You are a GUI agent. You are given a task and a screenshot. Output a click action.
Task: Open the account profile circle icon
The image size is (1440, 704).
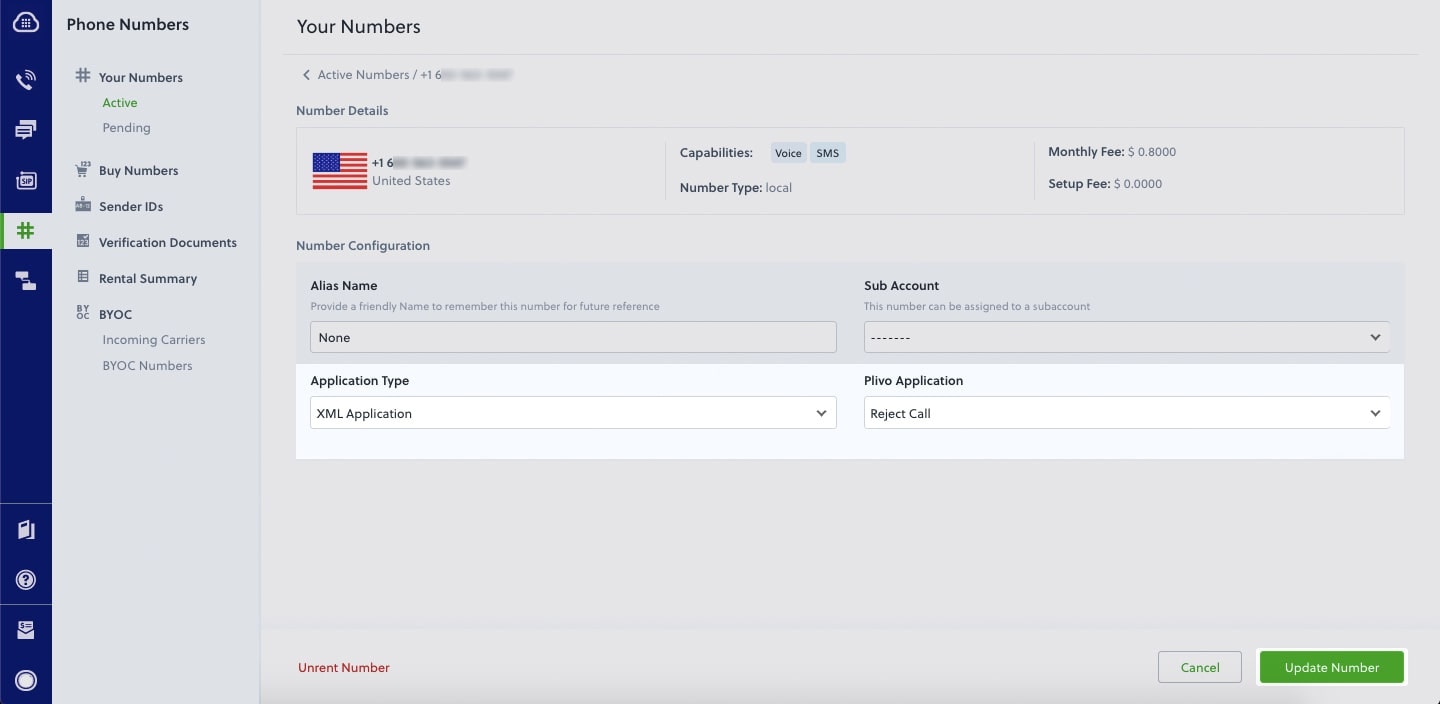[x=26, y=681]
